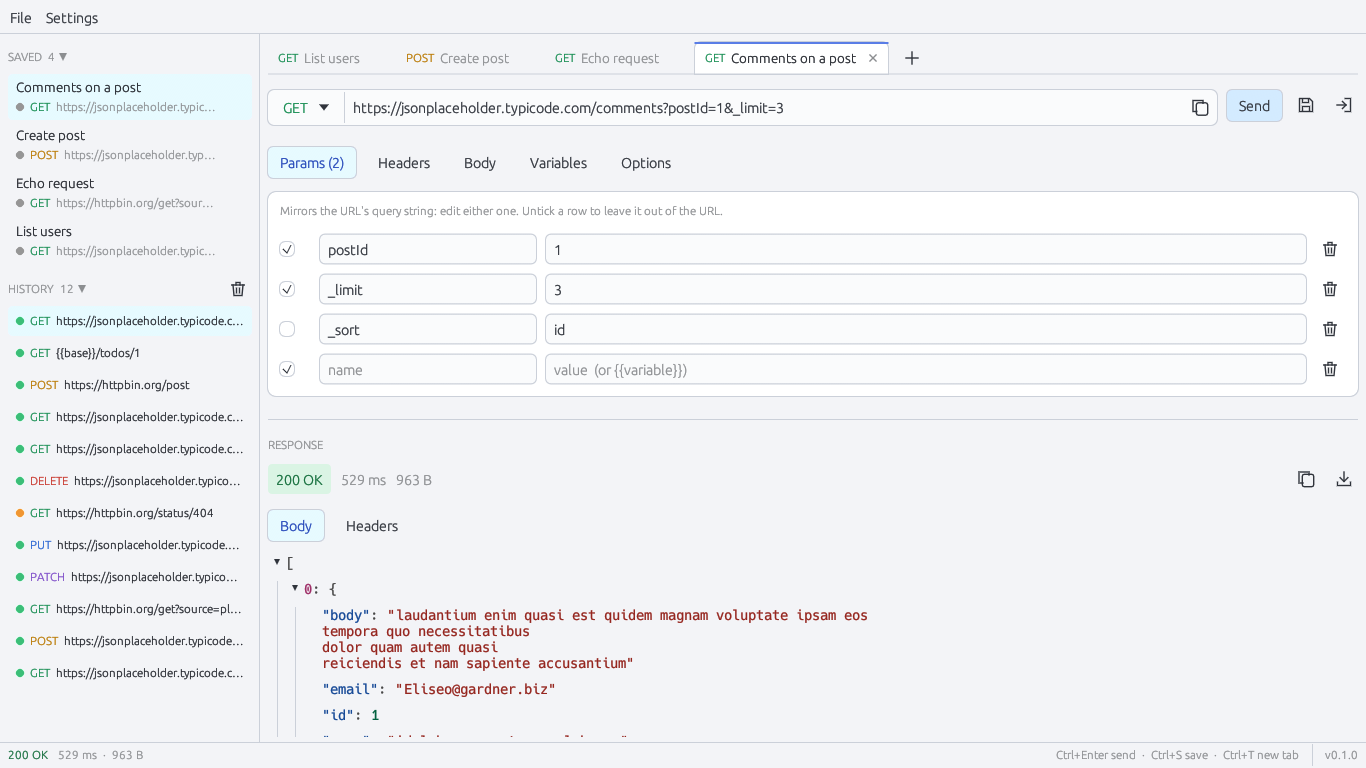
Task: Toggle the empty name row checkbox
Action: coord(287,369)
